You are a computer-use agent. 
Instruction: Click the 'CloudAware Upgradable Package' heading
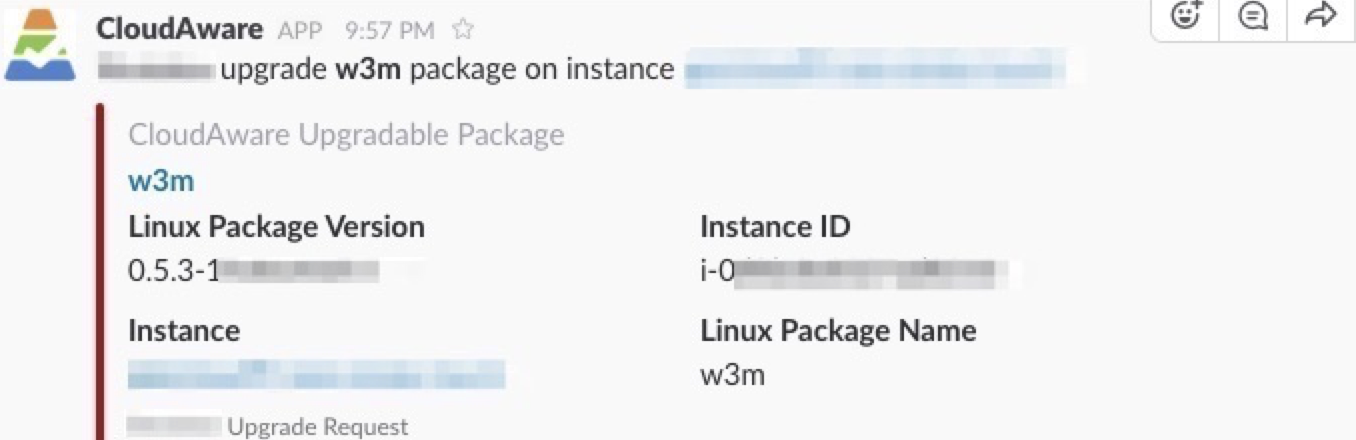point(346,135)
